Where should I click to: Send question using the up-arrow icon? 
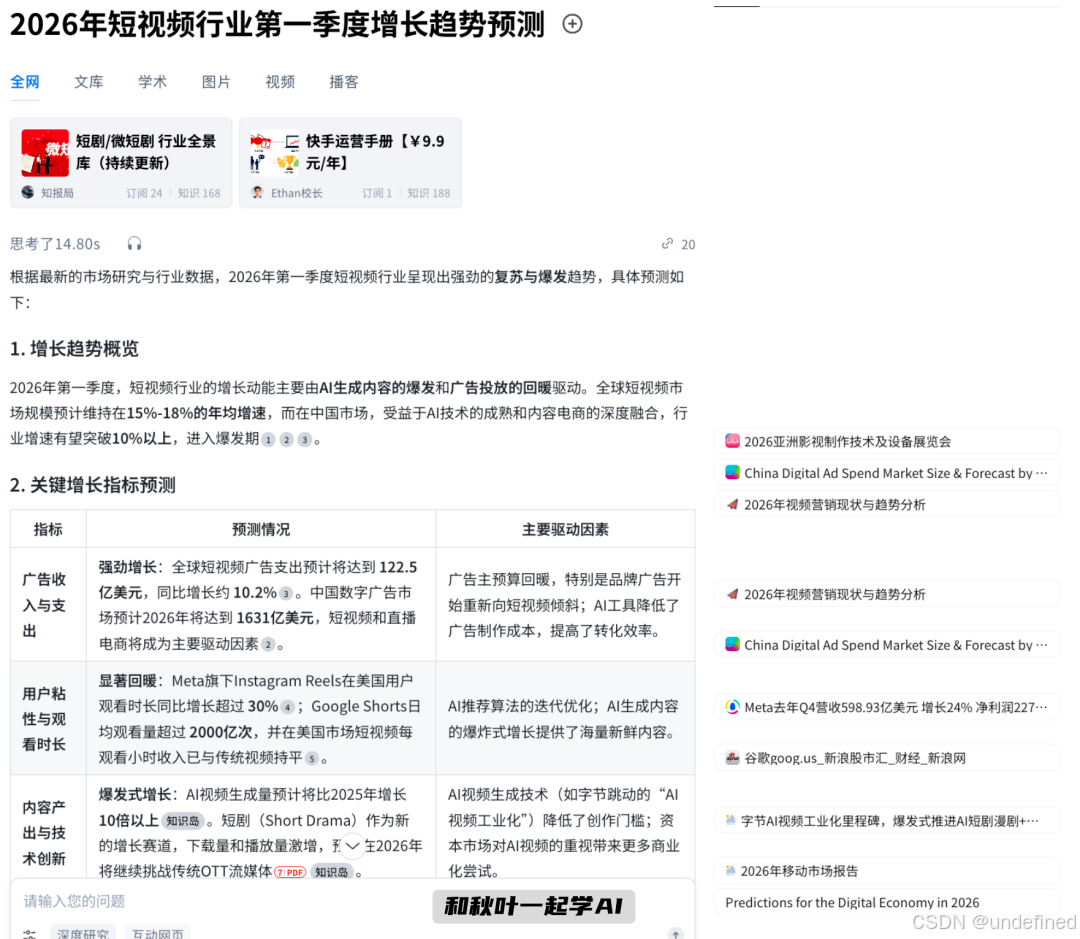point(676,932)
